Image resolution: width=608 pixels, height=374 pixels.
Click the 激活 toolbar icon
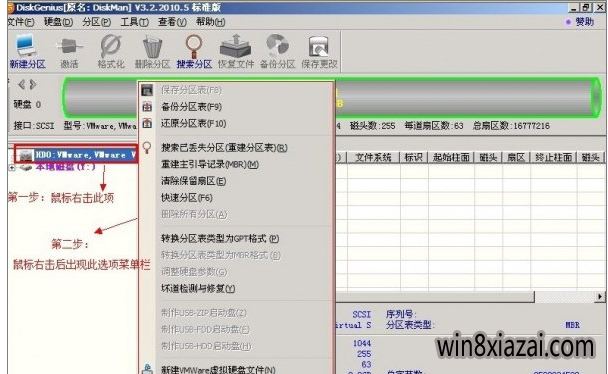coord(69,51)
